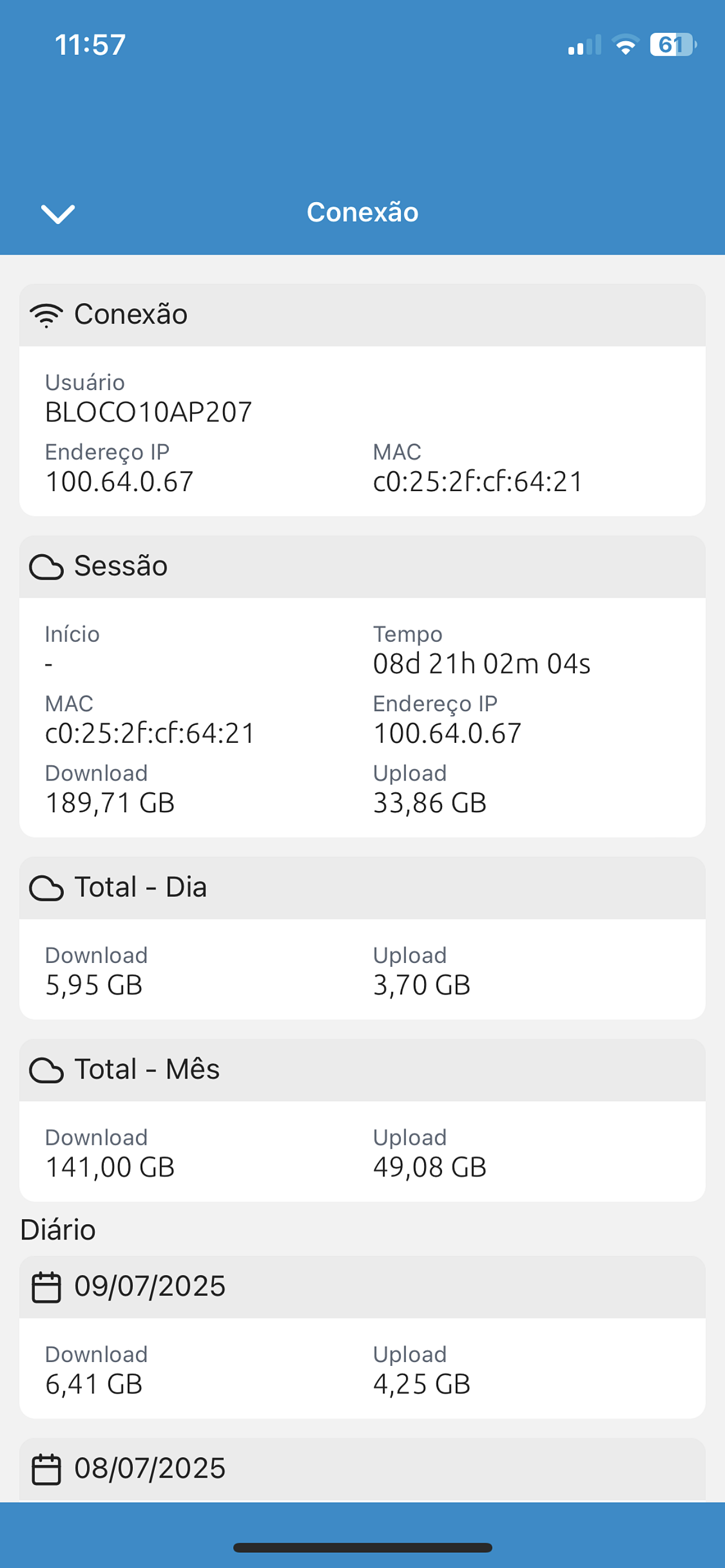Tap the Wi-Fi icon beside Conexão header

coord(46,316)
